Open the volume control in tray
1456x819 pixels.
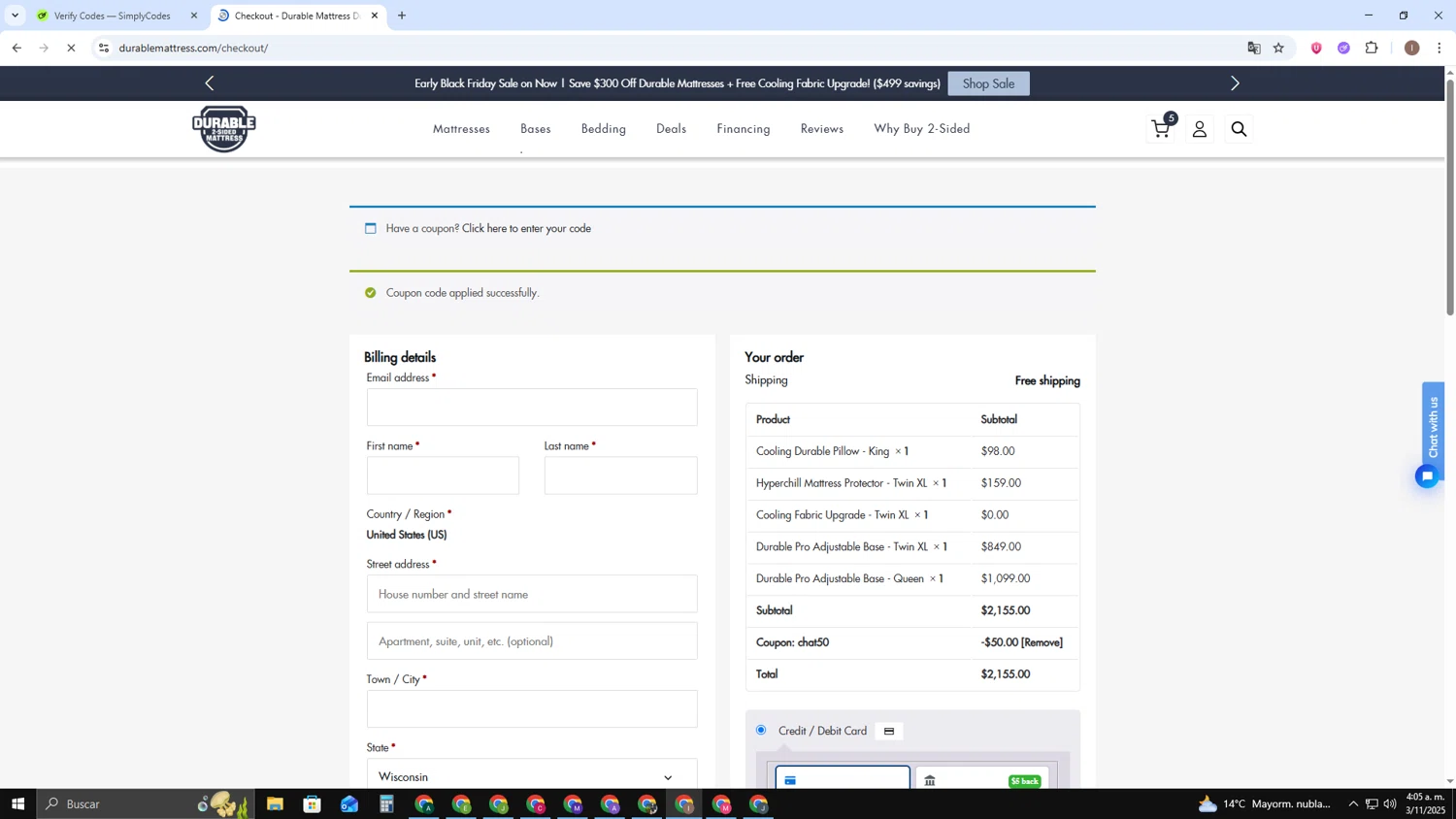[1390, 803]
